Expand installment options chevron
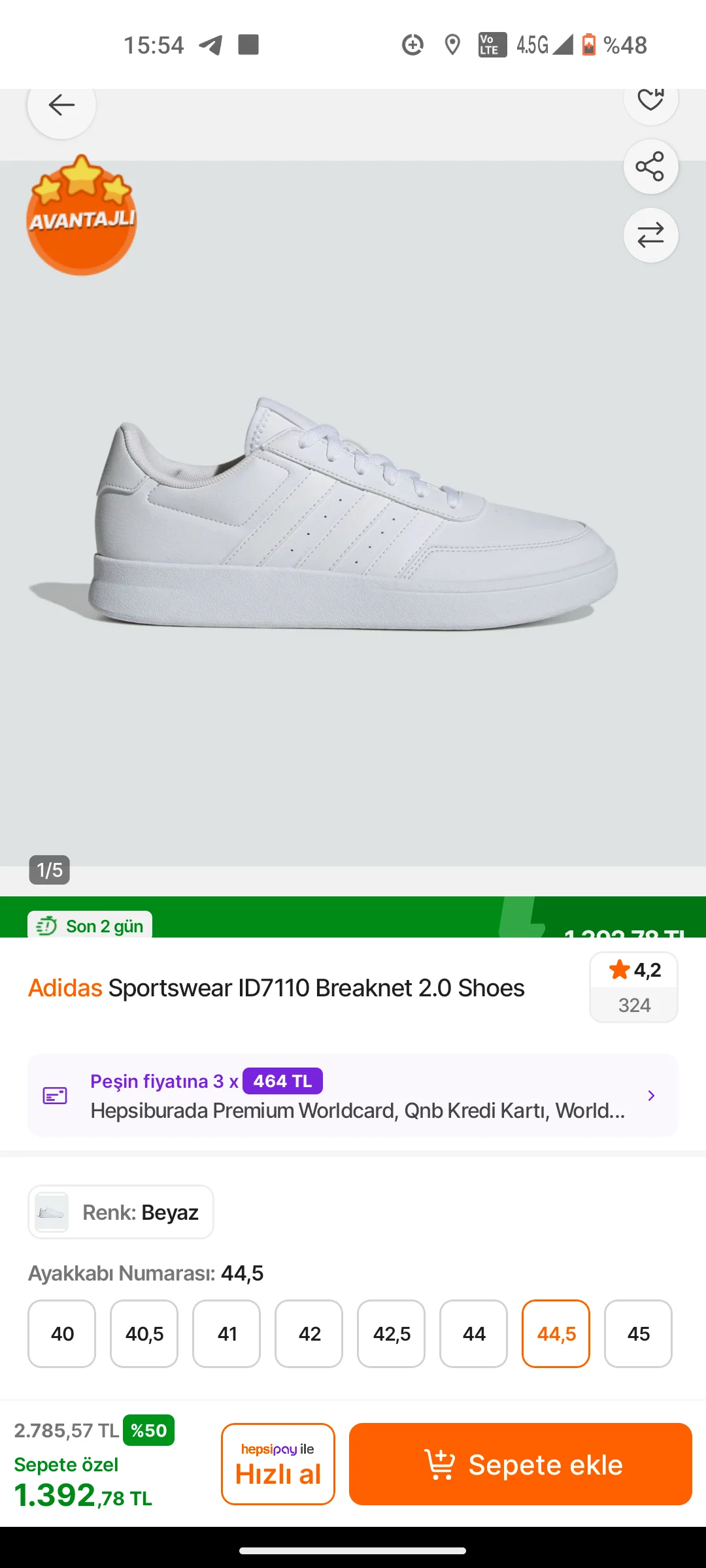 coord(651,1096)
